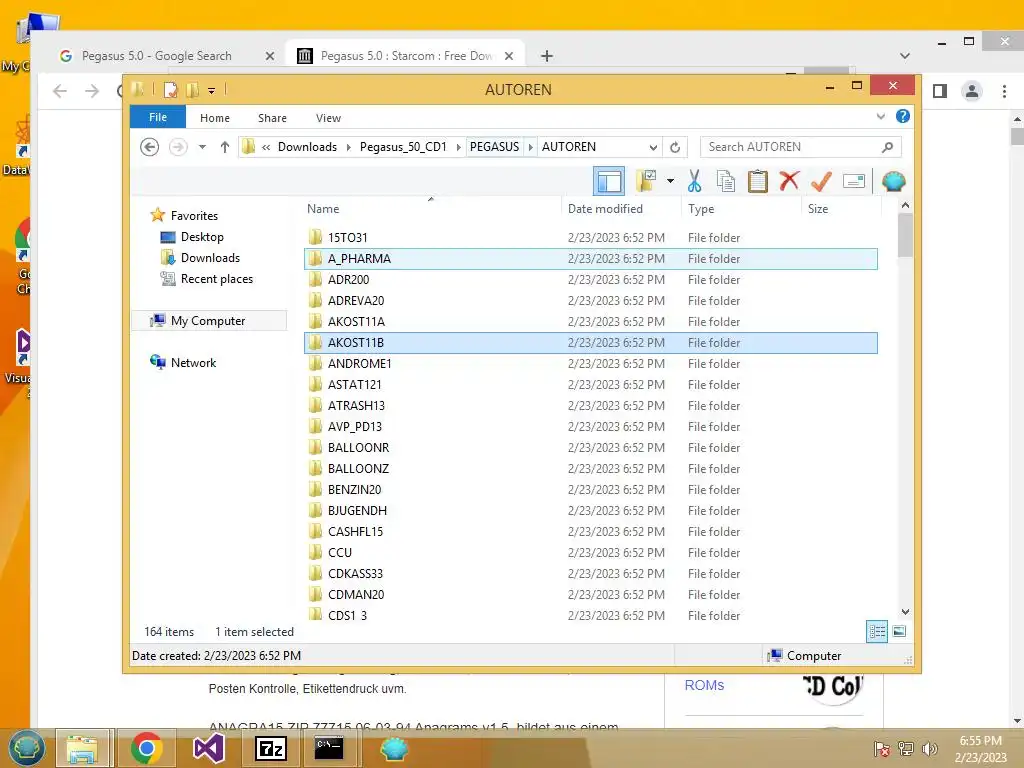
Task: Select the CDKASS33 folder
Action: [590, 573]
